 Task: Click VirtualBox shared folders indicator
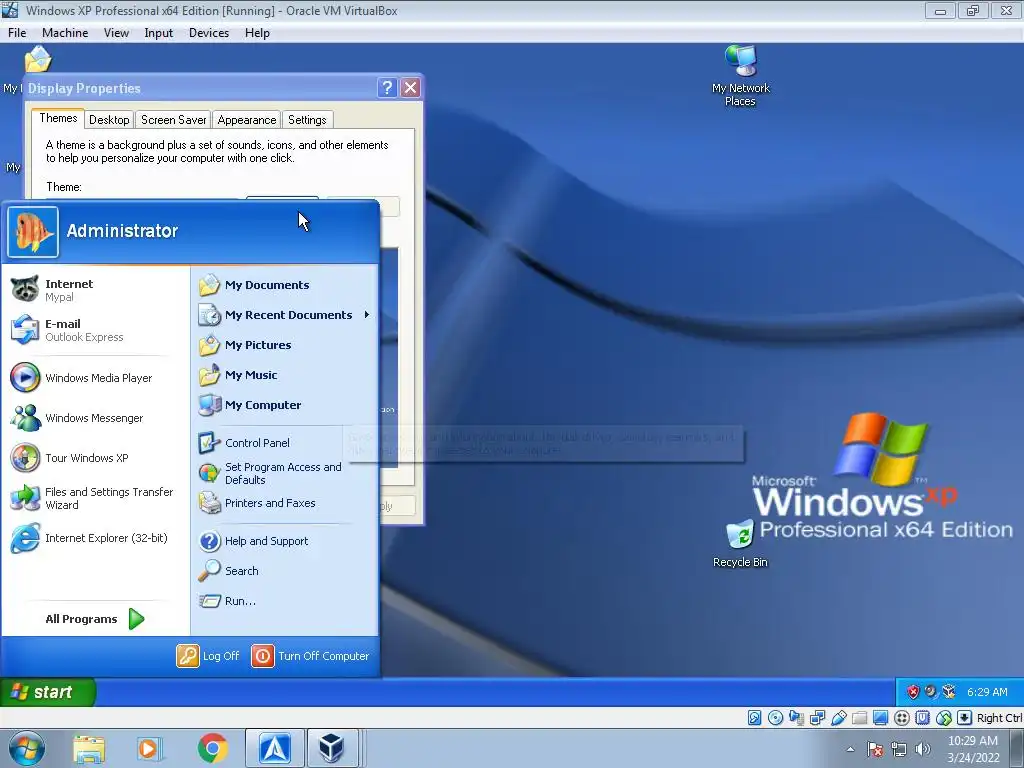coord(859,718)
